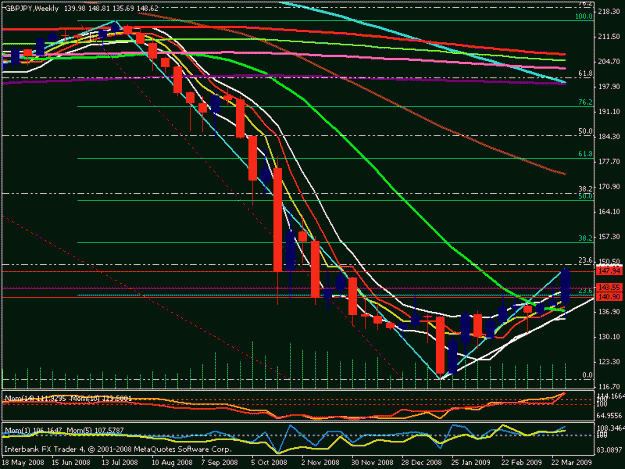Select the 15 Jun 2008 date label
Screen dimensions: 625x469
pyautogui.click(x=71, y=463)
